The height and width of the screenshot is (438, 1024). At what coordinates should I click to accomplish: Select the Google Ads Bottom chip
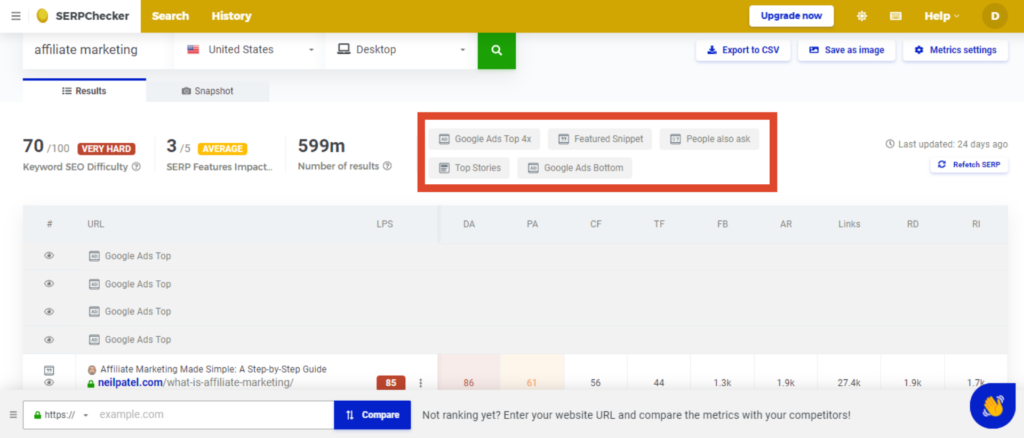(x=575, y=168)
